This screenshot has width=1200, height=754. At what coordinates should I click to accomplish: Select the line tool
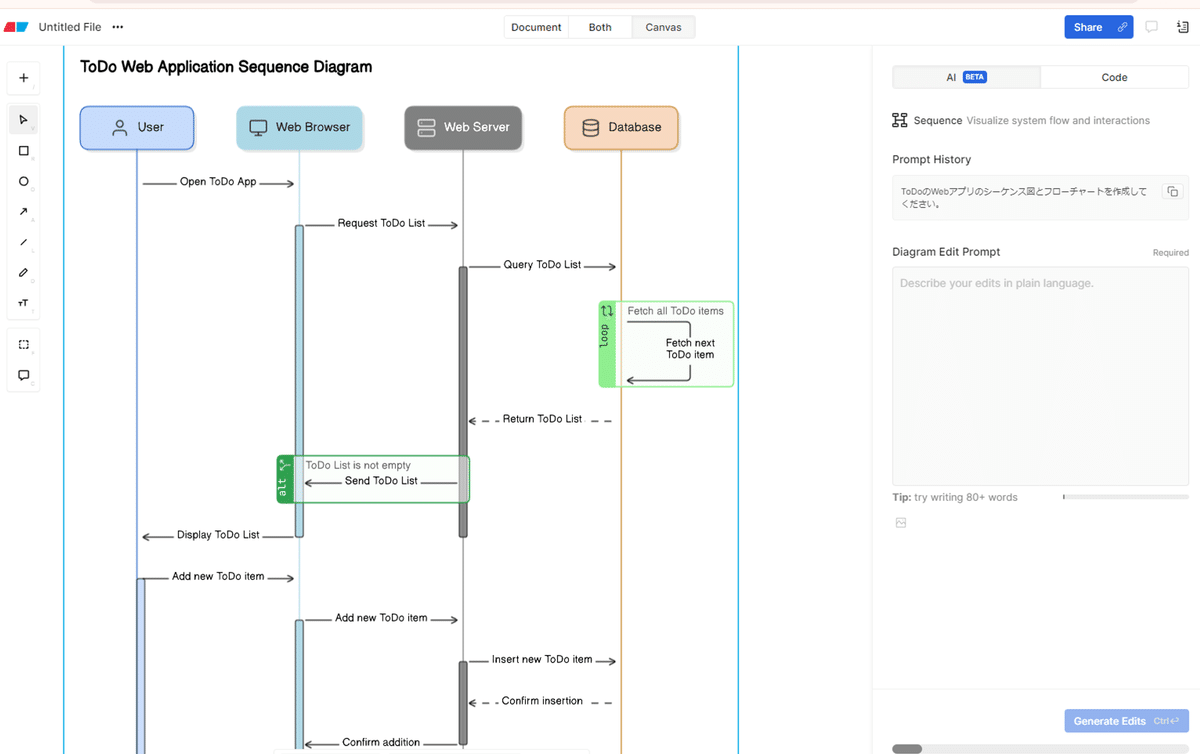pyautogui.click(x=24, y=242)
